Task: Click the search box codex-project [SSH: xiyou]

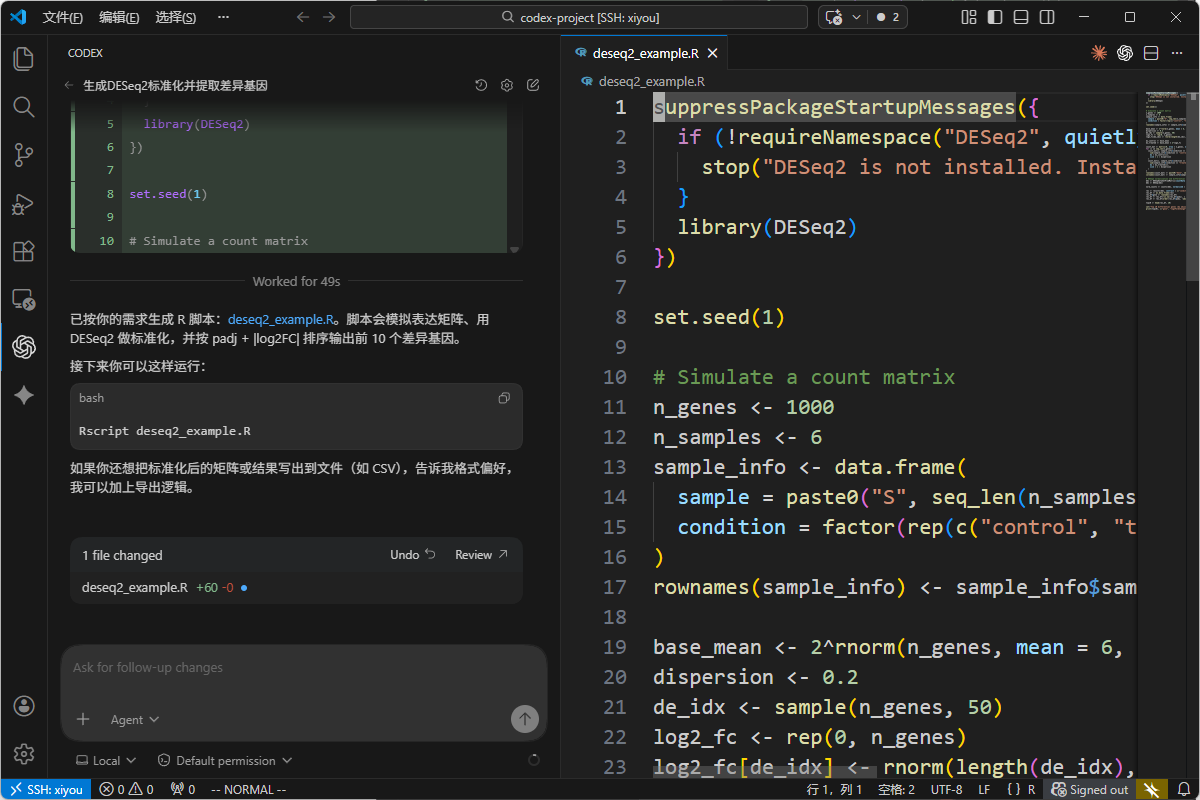Action: [x=579, y=17]
